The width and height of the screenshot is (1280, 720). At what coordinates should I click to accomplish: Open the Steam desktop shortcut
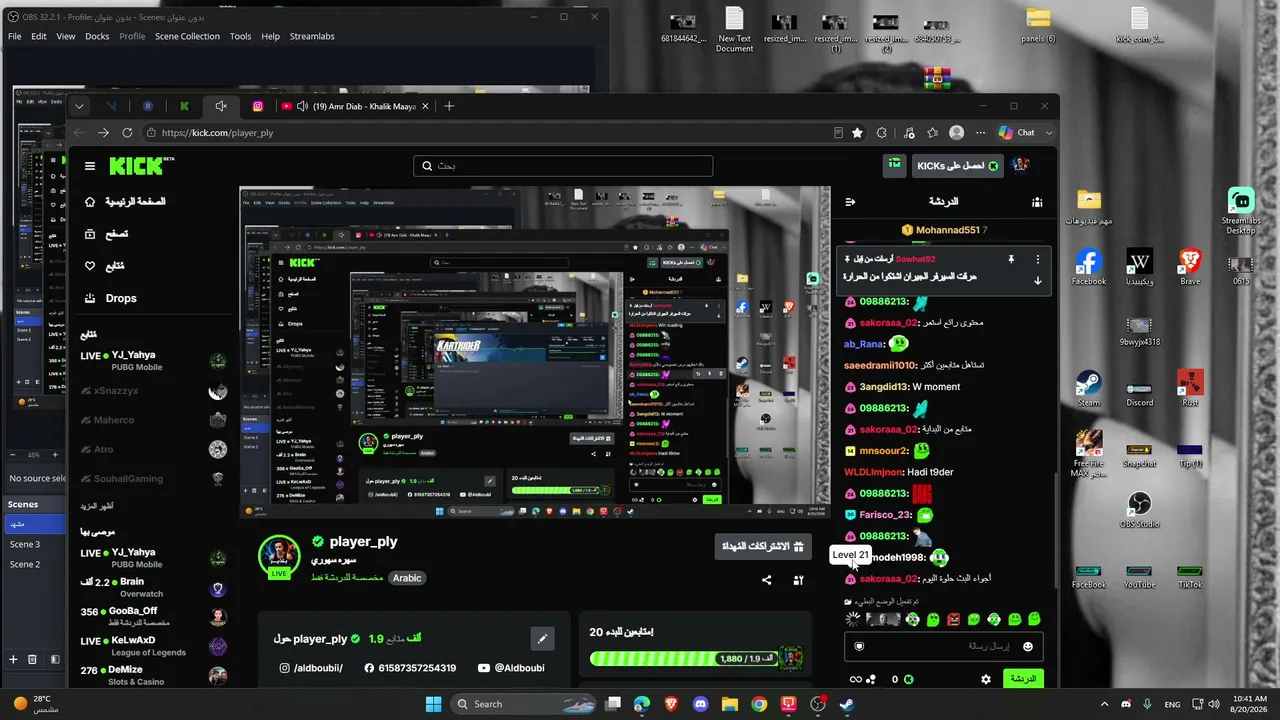[x=1089, y=389]
